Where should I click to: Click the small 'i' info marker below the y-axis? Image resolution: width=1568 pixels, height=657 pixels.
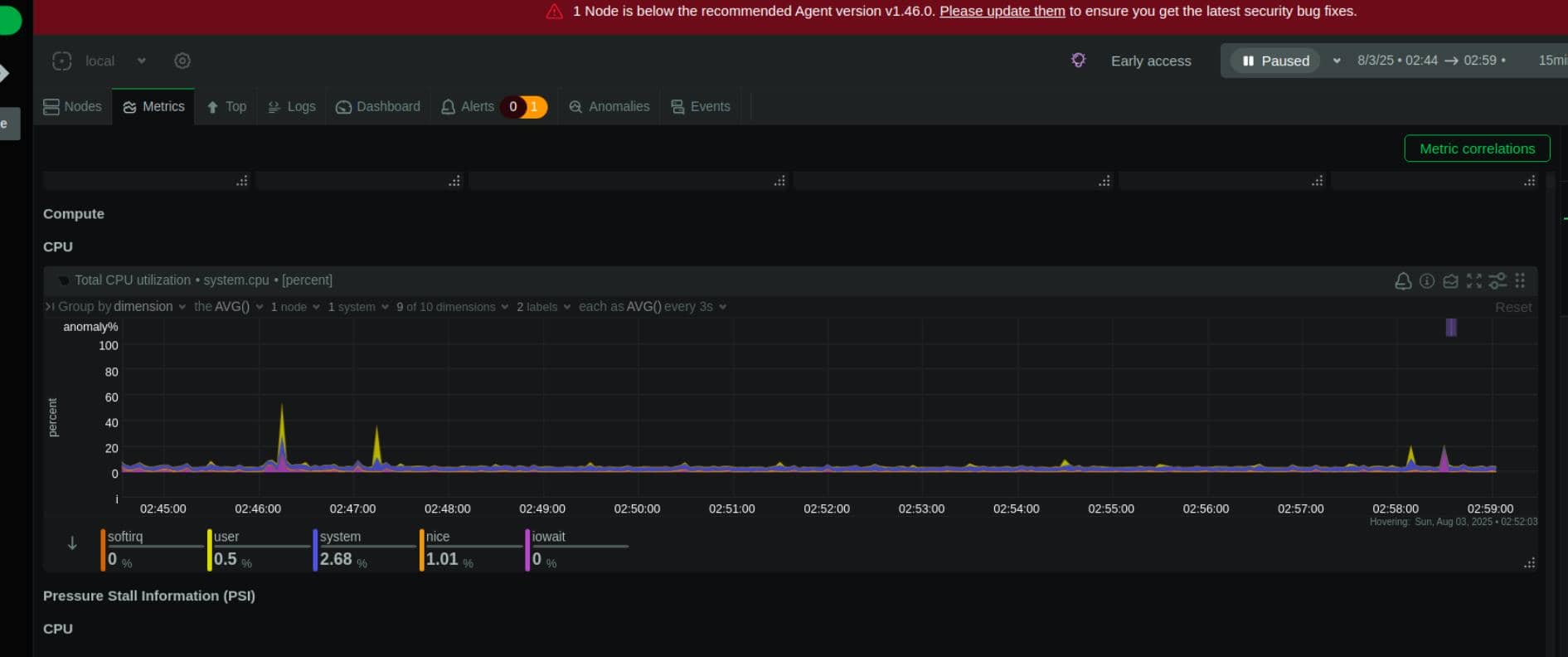point(117,499)
